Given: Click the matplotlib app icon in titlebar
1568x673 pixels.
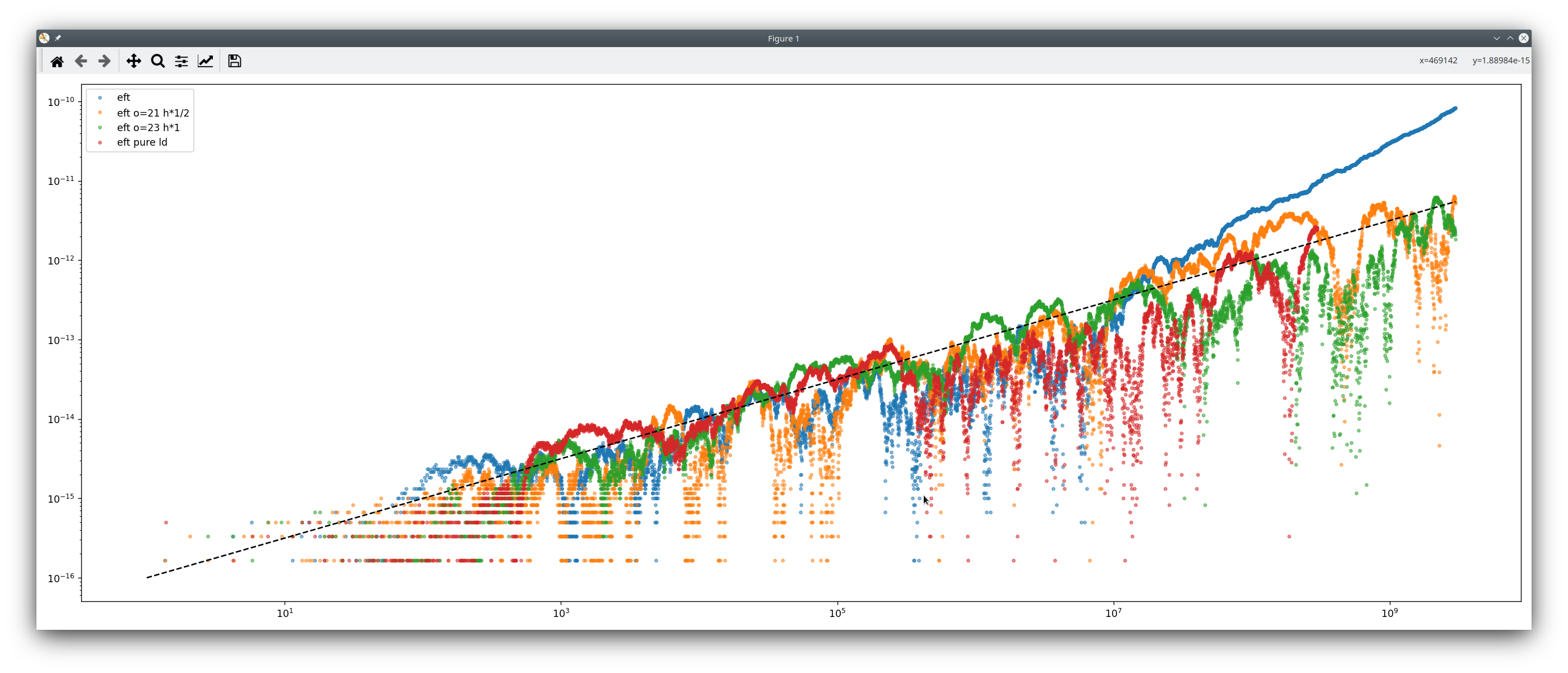Looking at the screenshot, I should coord(44,38).
